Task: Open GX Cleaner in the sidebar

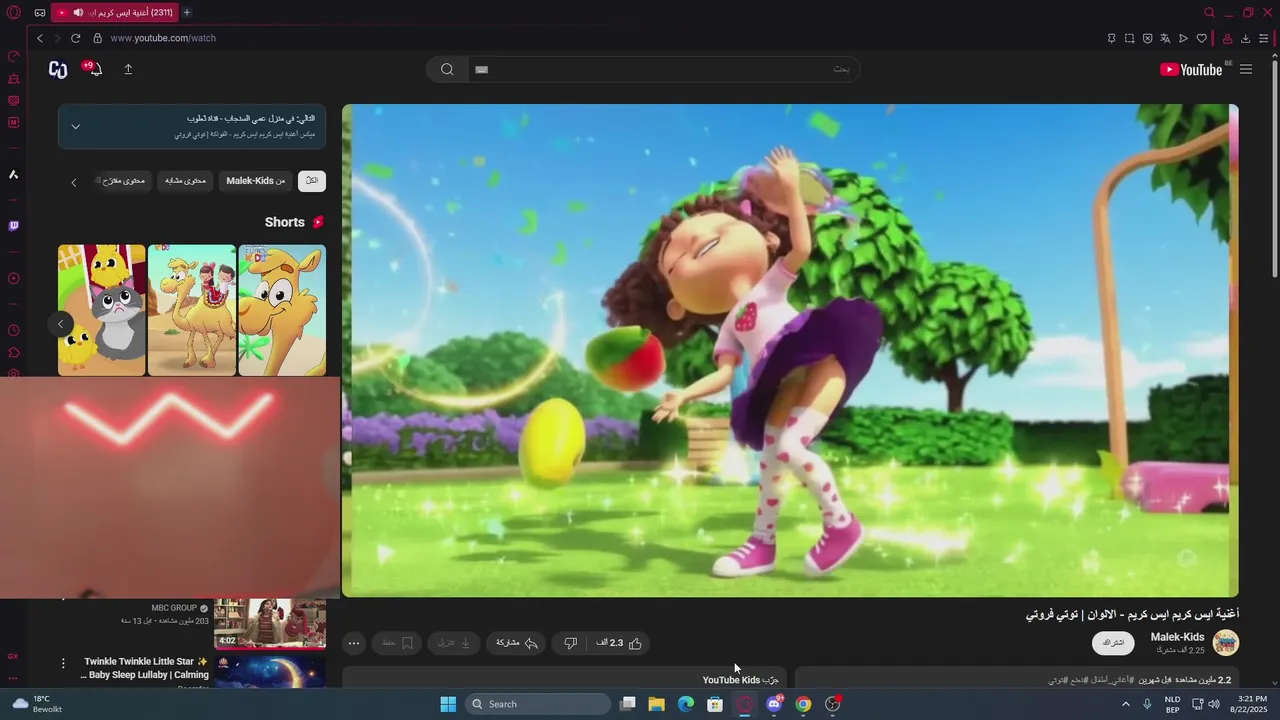Action: point(14,79)
